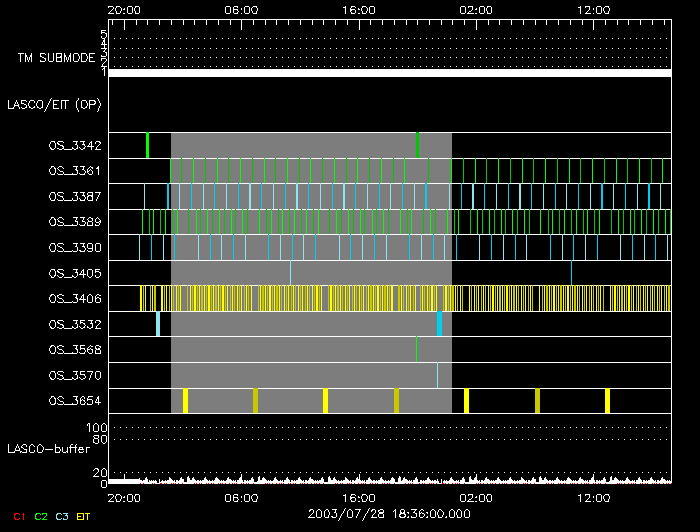Image resolution: width=700 pixels, height=532 pixels.
Task: Click the LASCO-buffer axis label
Action: click(48, 449)
